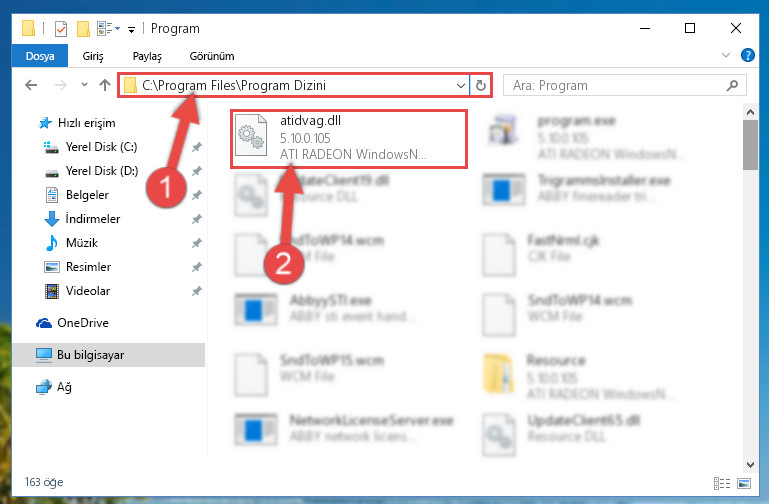
Task: Click the pin icon beside Videolar
Action: [x=196, y=291]
